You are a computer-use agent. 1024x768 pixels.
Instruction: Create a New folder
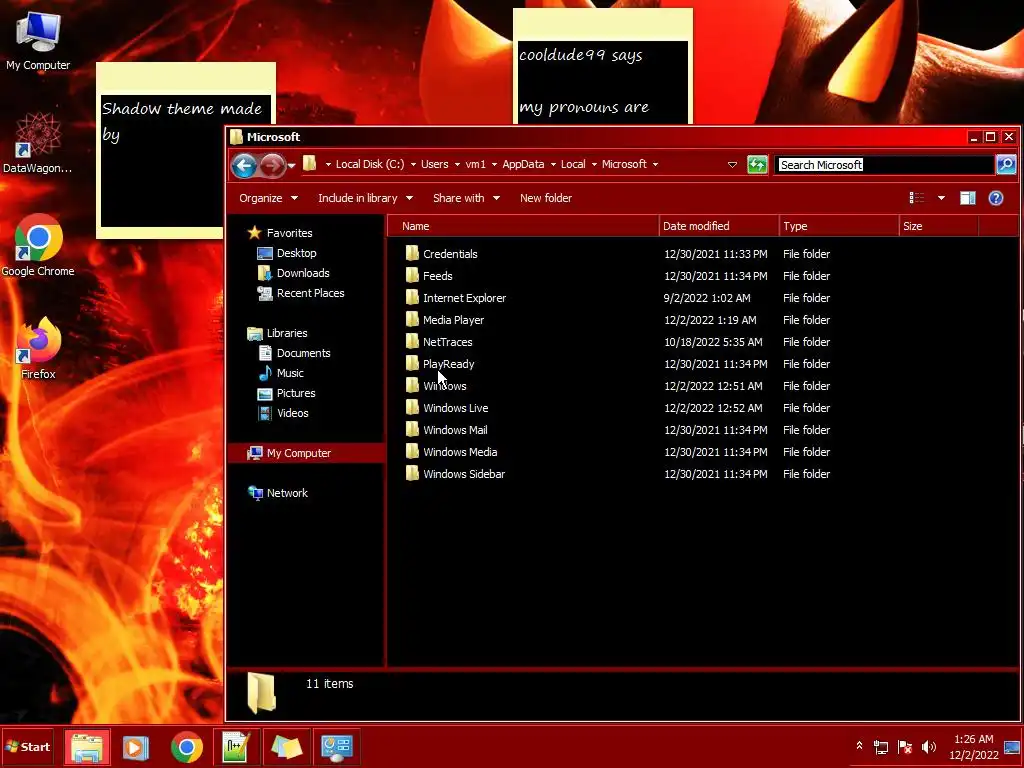pyautogui.click(x=546, y=198)
